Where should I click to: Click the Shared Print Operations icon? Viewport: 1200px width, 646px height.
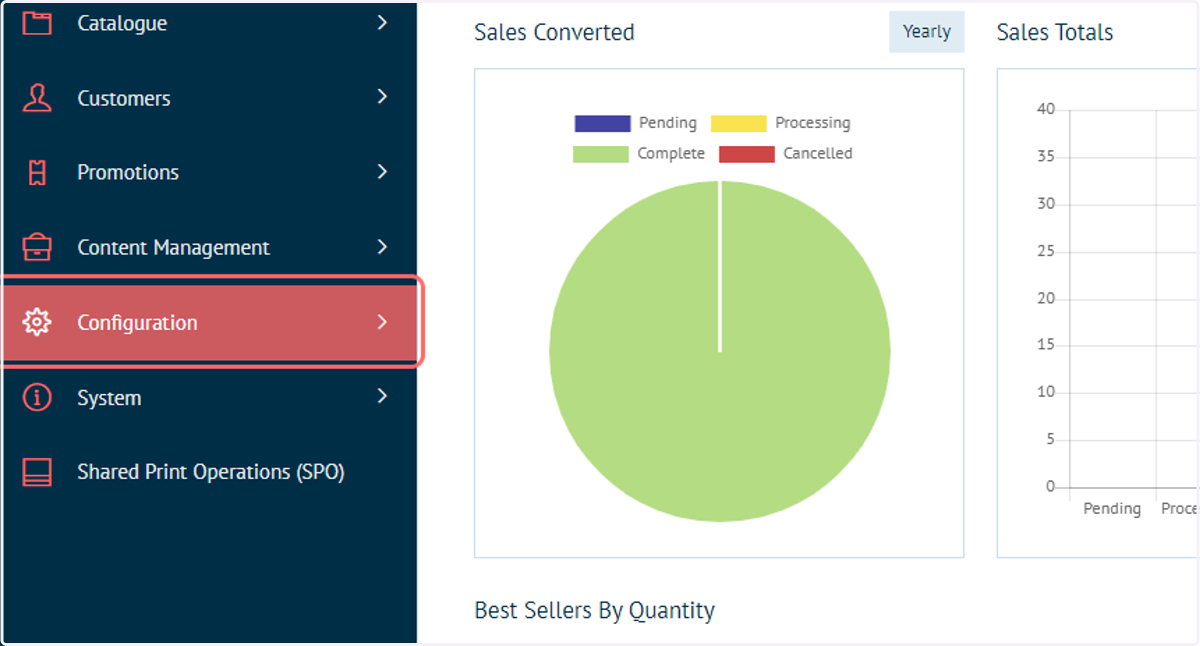pyautogui.click(x=37, y=472)
